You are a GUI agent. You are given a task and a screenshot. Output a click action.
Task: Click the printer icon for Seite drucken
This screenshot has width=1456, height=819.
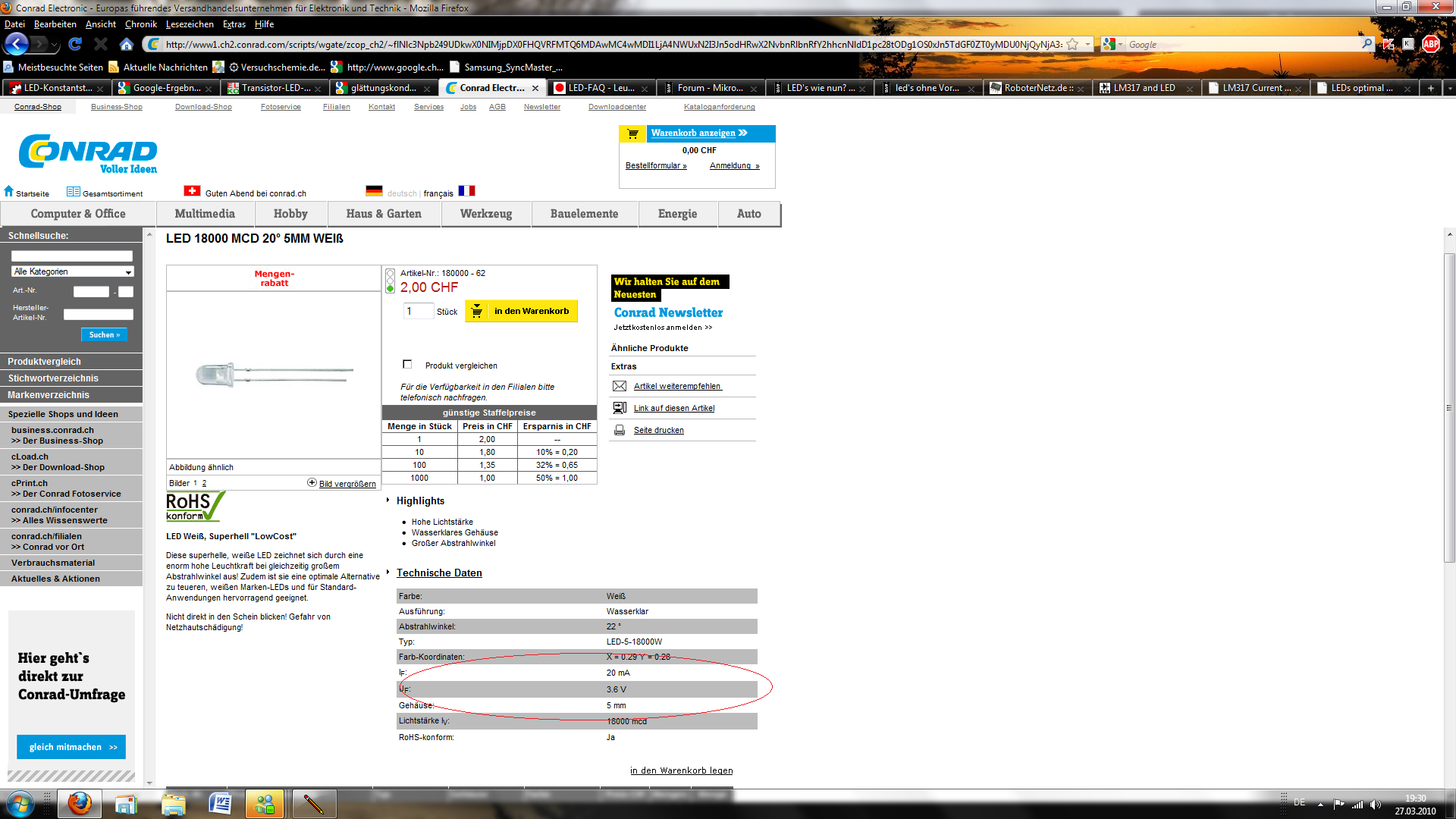(620, 430)
